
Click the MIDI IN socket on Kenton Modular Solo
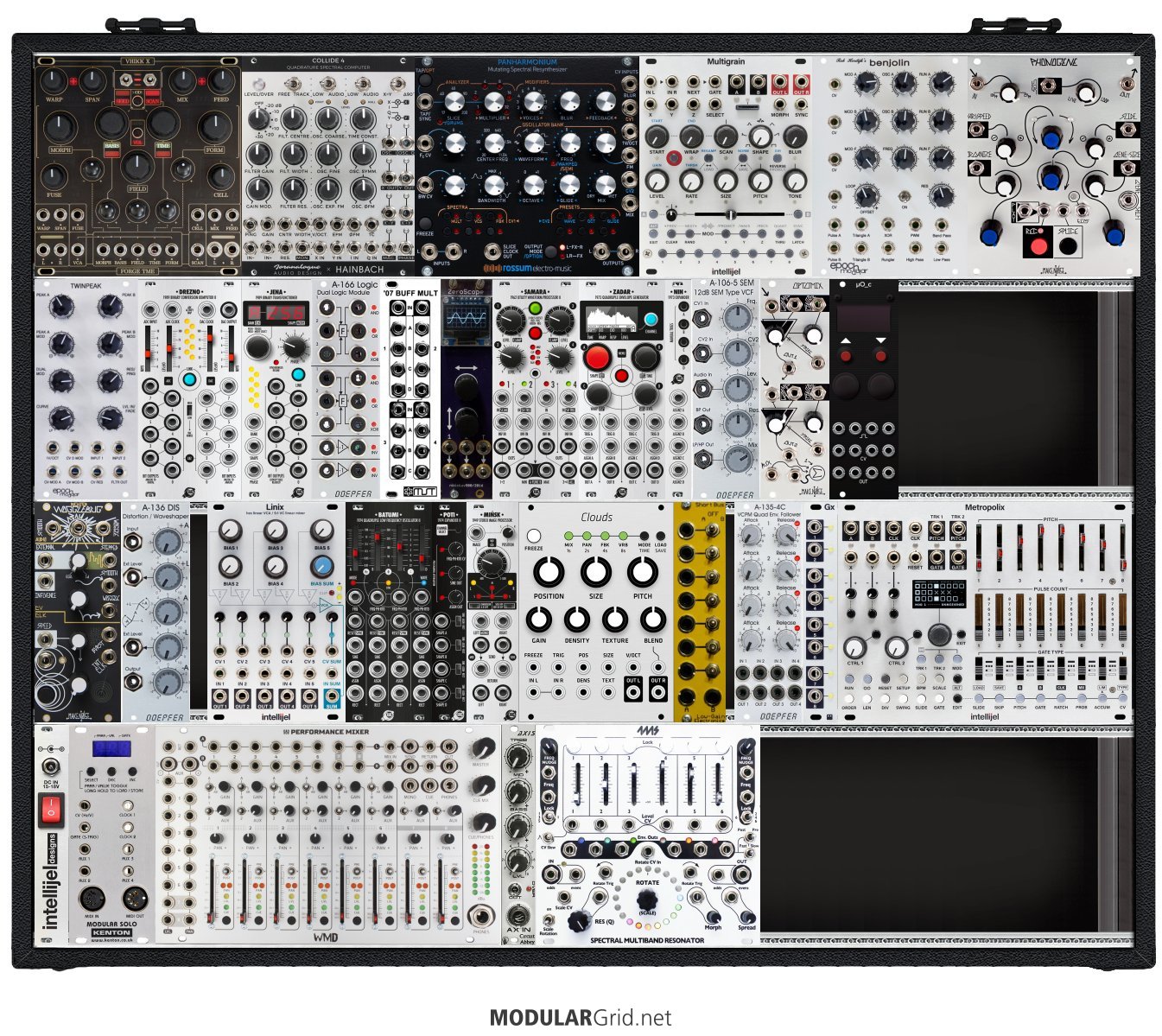click(92, 898)
